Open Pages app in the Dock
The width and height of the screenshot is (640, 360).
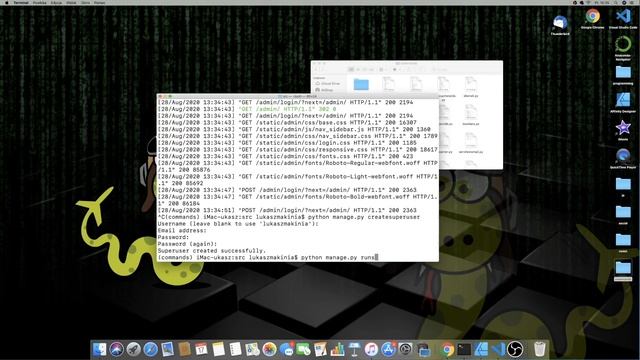(x=320, y=349)
